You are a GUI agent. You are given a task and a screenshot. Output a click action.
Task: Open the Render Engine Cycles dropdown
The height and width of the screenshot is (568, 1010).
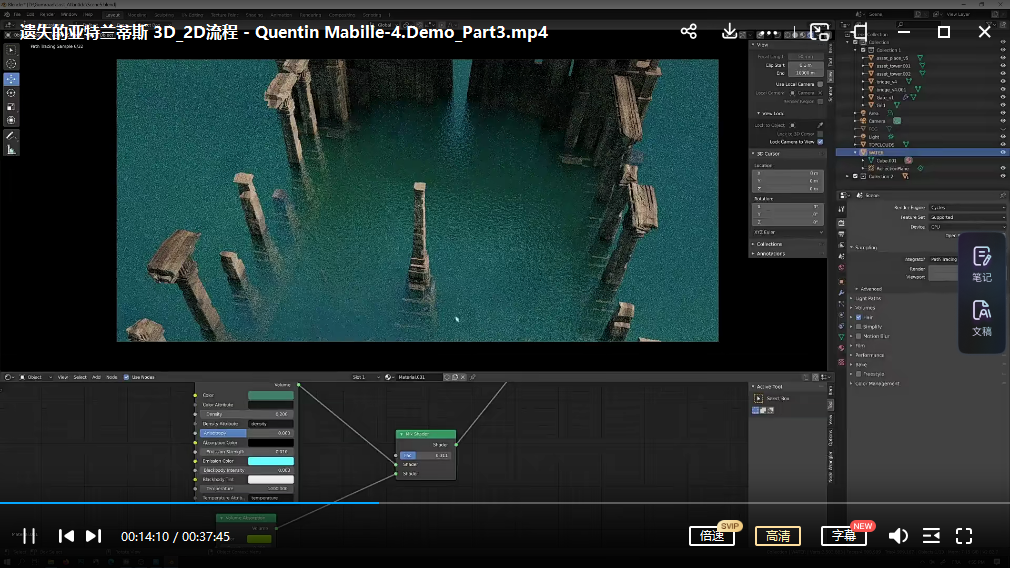tap(966, 208)
